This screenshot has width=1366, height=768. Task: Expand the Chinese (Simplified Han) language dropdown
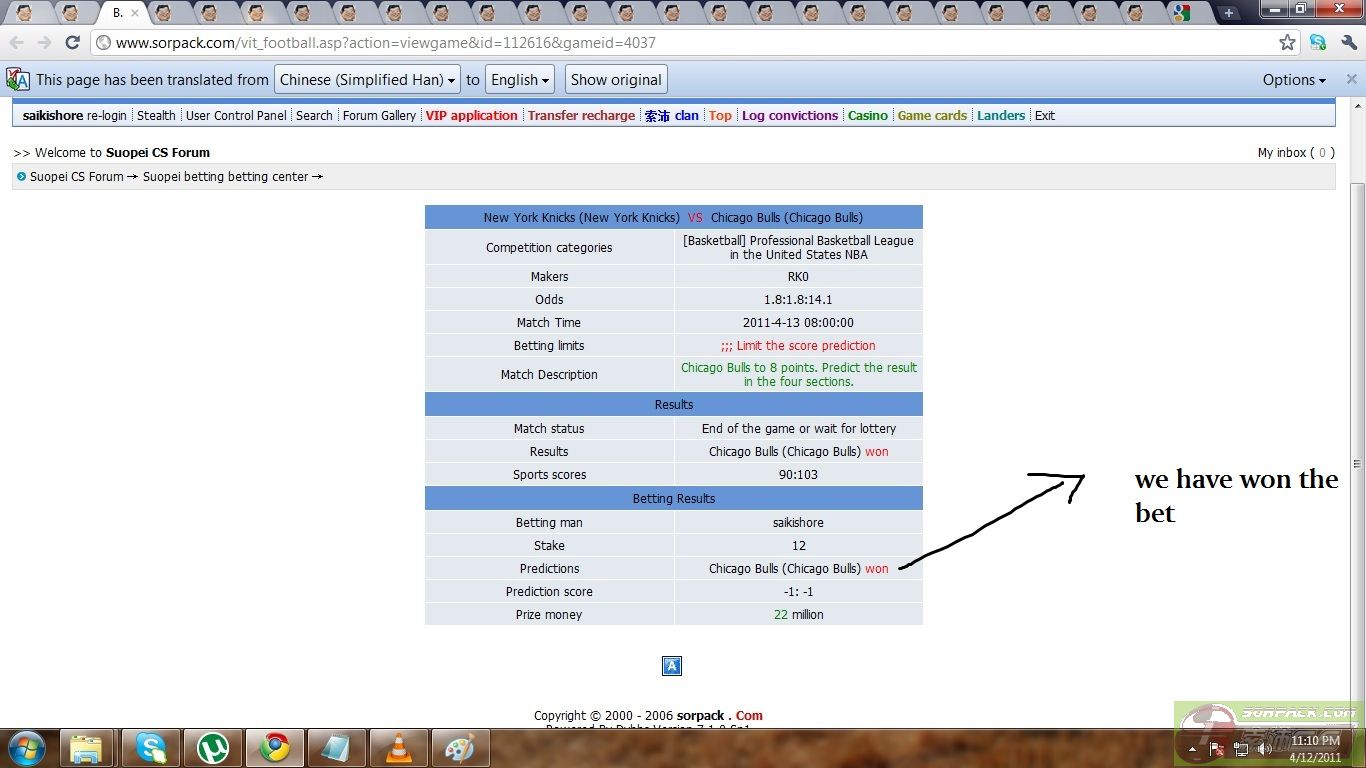coord(367,80)
